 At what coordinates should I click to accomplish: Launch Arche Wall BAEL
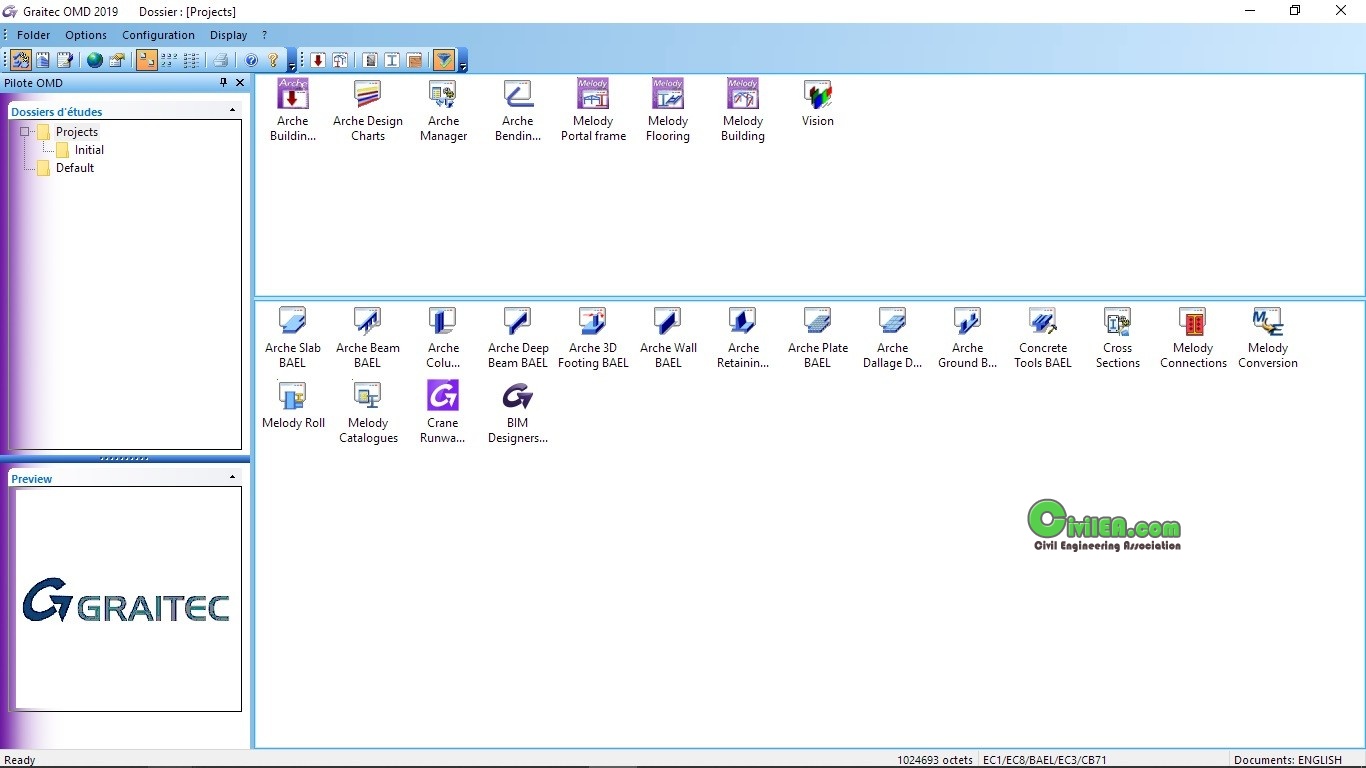tap(668, 337)
